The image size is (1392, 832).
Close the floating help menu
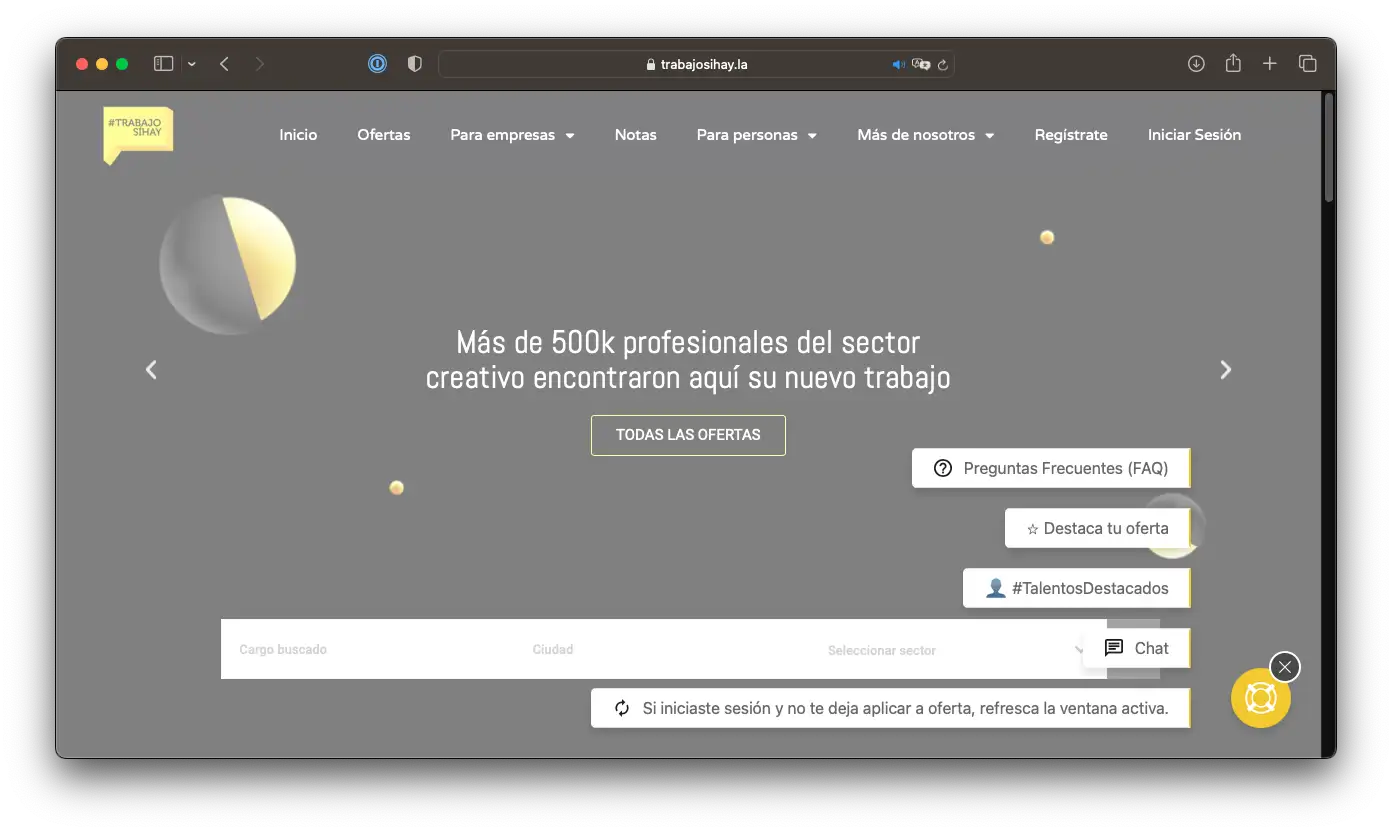[x=1284, y=667]
